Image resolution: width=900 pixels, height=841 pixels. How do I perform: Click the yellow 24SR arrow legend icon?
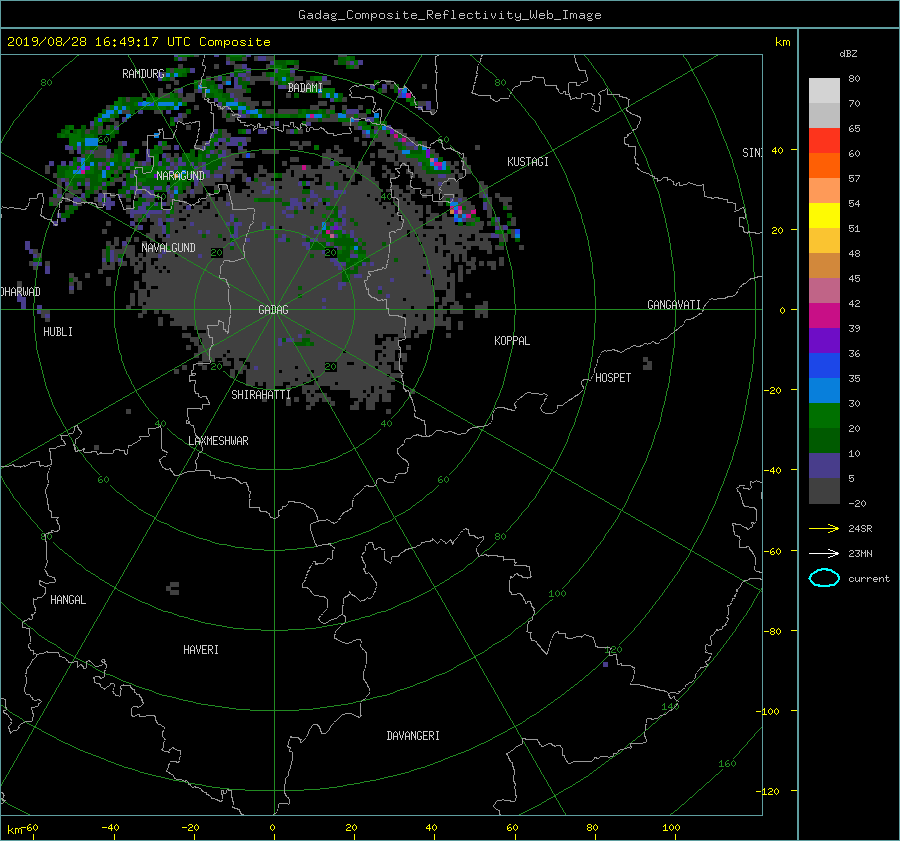click(824, 528)
